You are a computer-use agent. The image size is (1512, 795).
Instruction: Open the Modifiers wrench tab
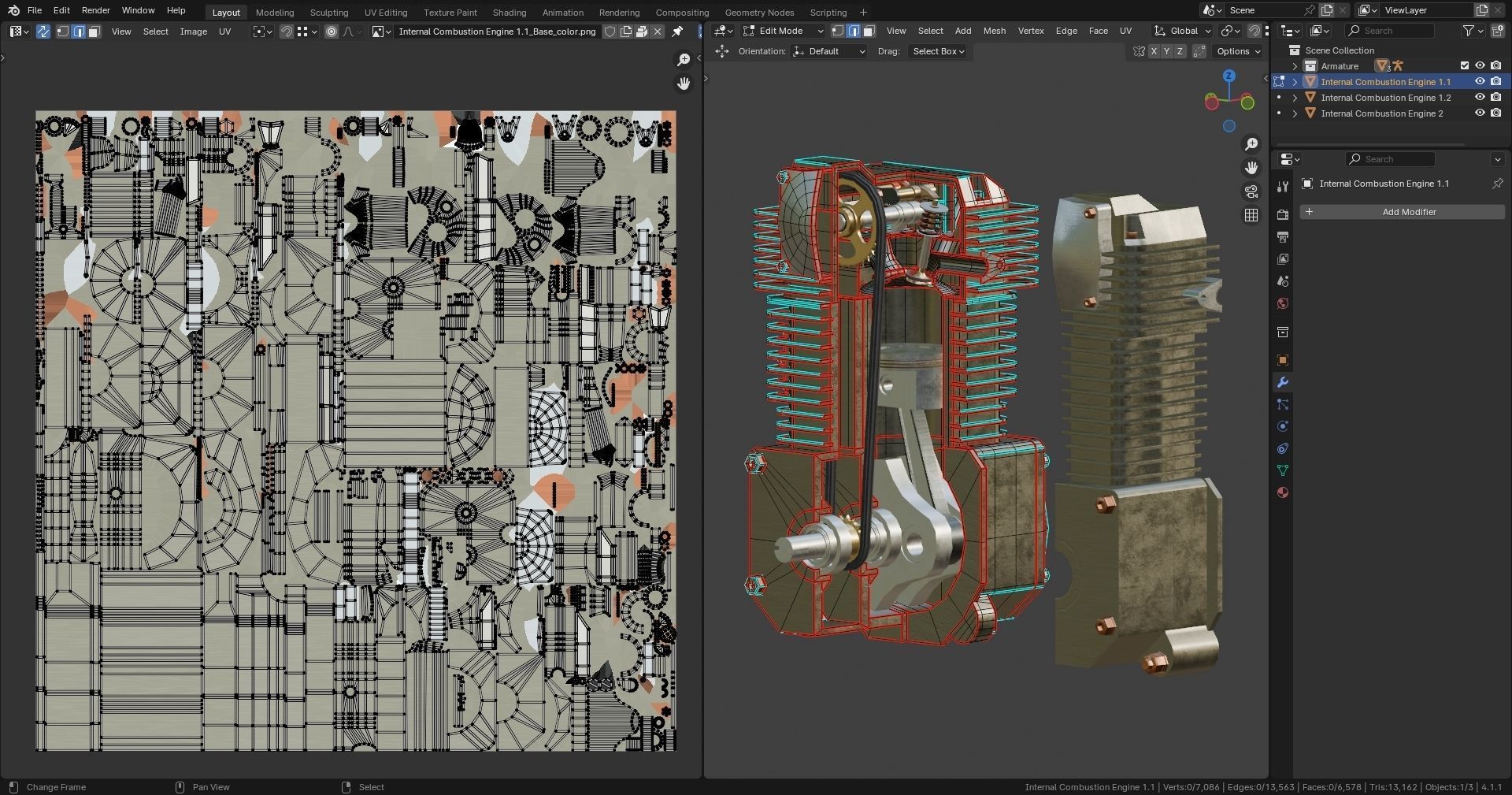[1283, 382]
